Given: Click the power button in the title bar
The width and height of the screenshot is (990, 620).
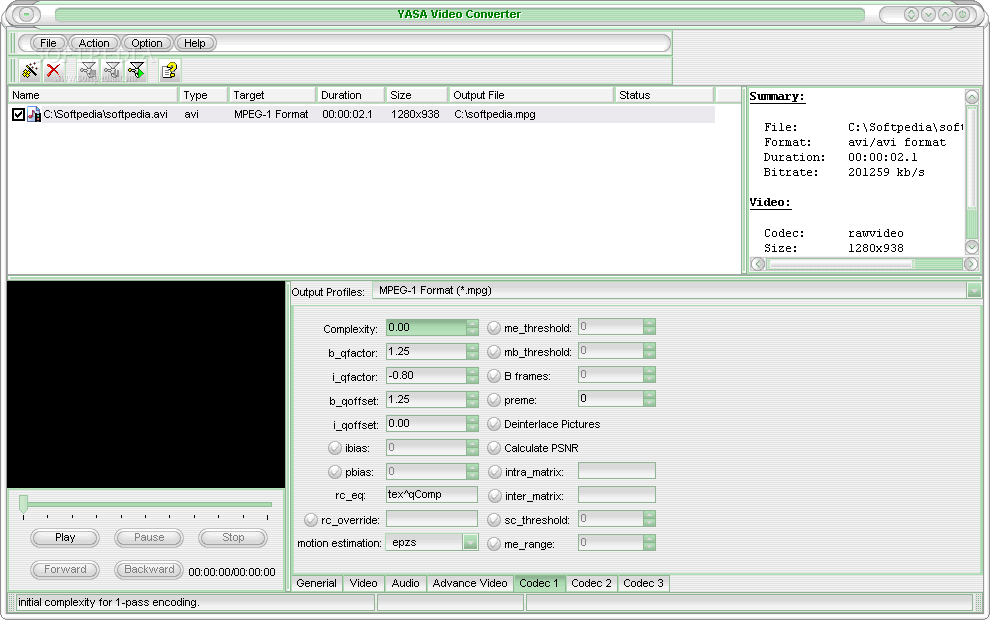Looking at the screenshot, I should (962, 14).
